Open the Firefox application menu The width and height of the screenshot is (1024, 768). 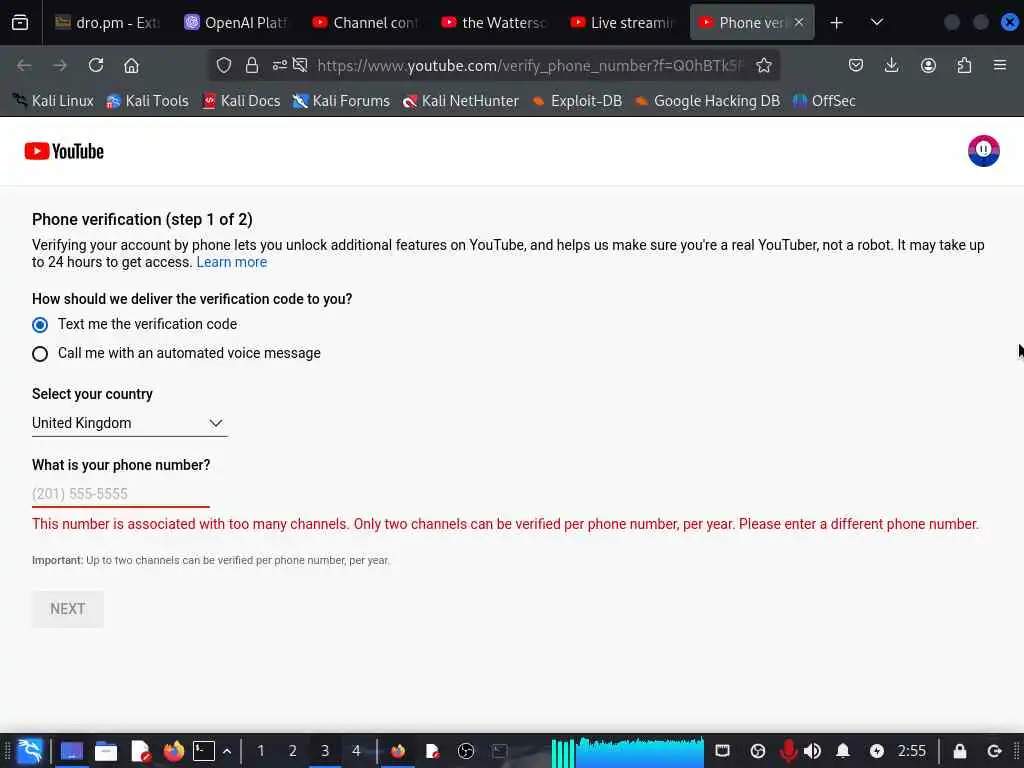tap(1000, 65)
